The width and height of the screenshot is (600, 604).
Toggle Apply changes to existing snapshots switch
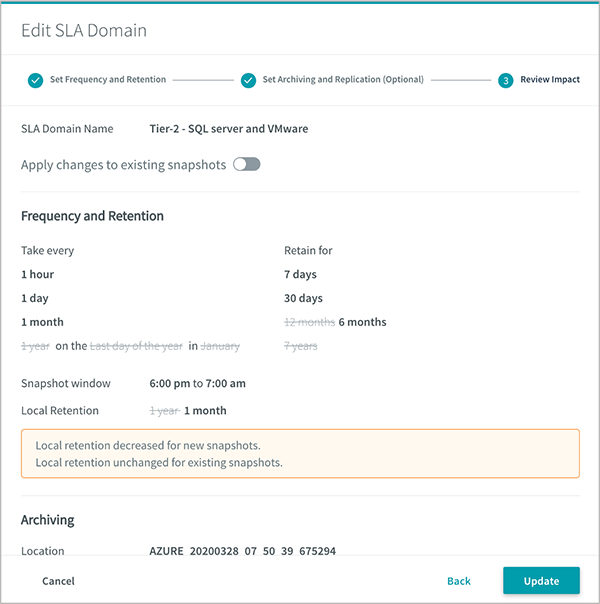(246, 164)
